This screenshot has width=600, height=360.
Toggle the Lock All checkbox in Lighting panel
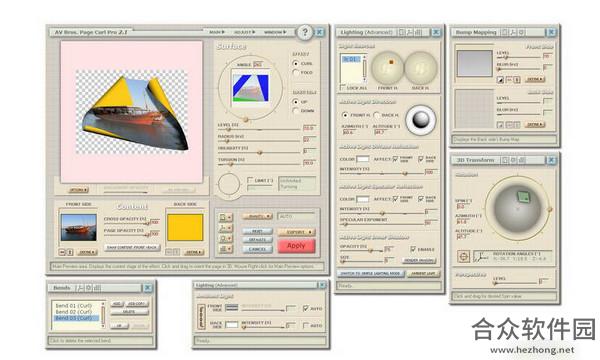tap(342, 88)
